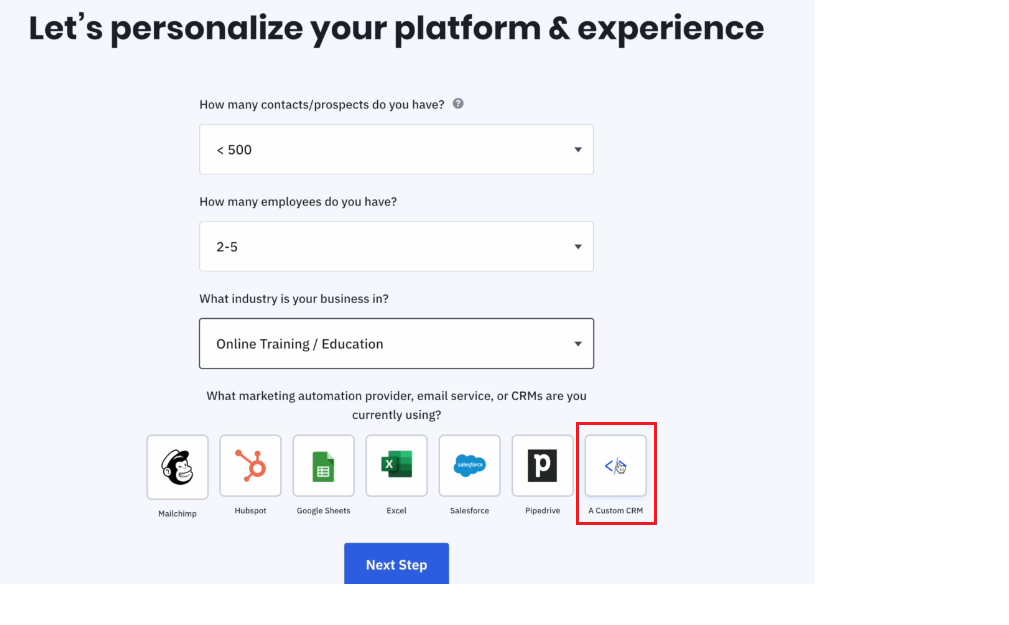Click the arrow on the employees dropdown
Viewport: 1009px width, 625px height.
pos(578,247)
